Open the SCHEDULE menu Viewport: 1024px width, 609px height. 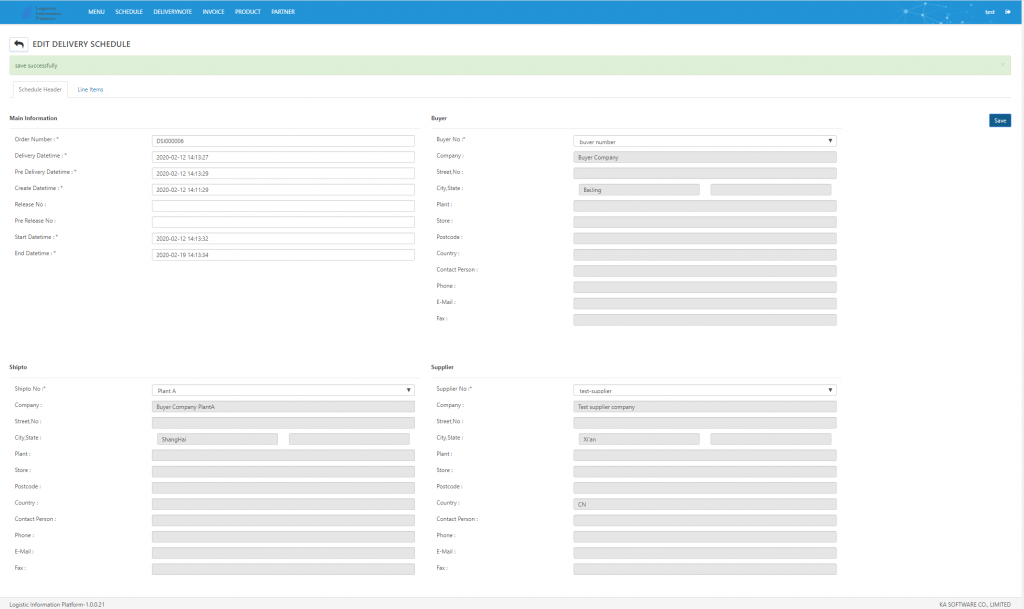(x=129, y=12)
